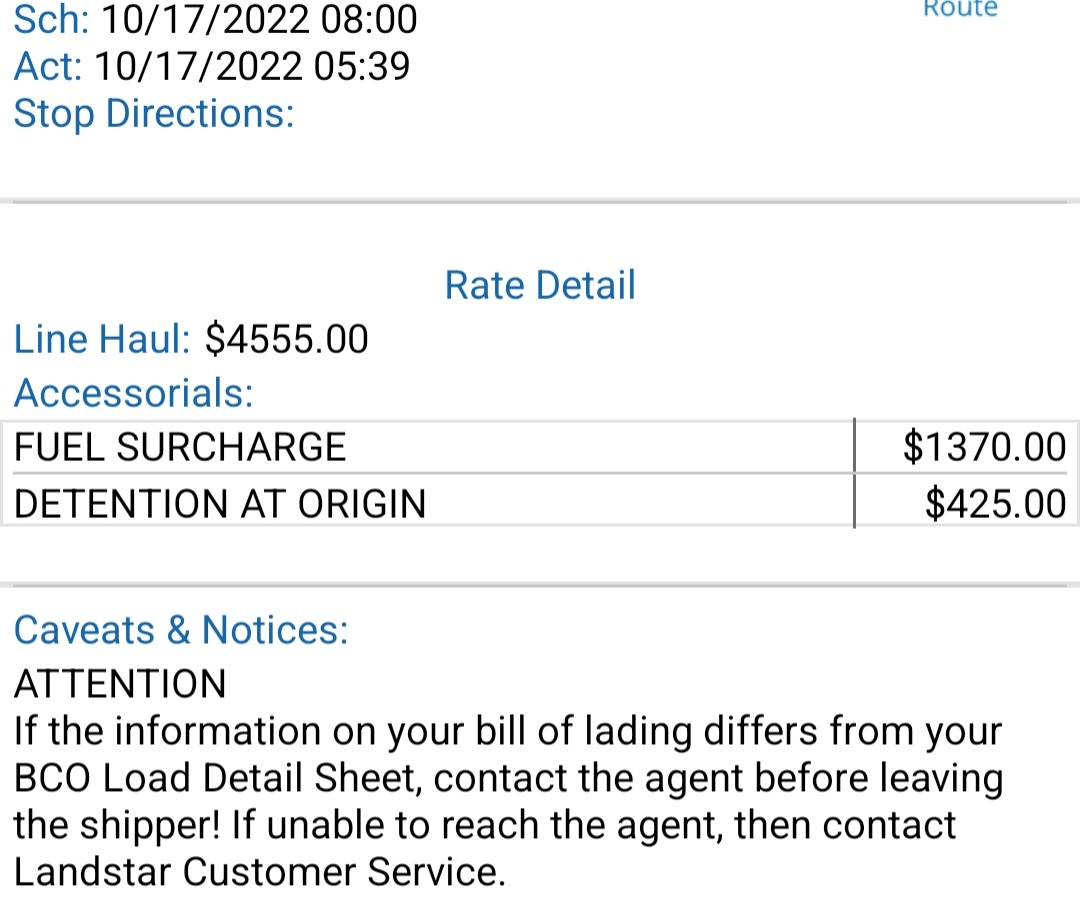Expand the Accessorials section label
This screenshot has height=917, width=1080.
(x=134, y=393)
